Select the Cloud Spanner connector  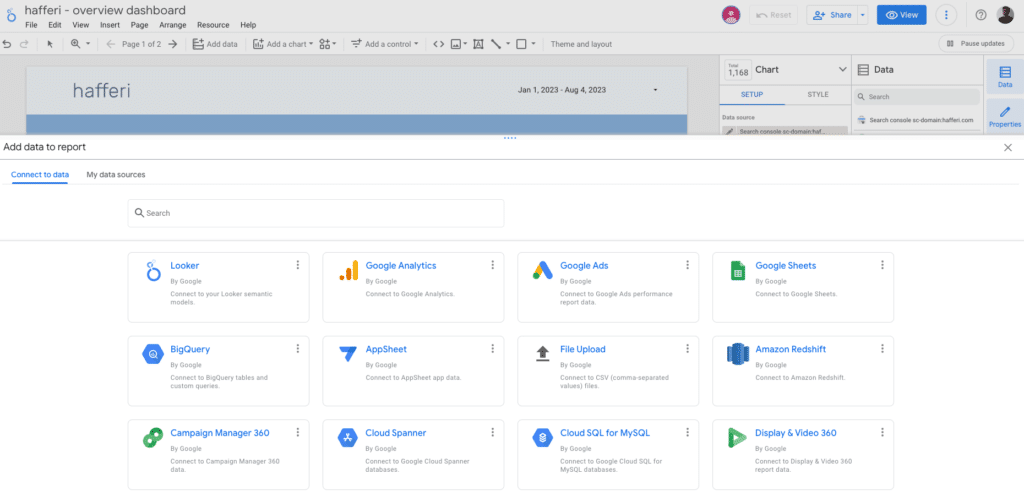pyautogui.click(x=413, y=454)
